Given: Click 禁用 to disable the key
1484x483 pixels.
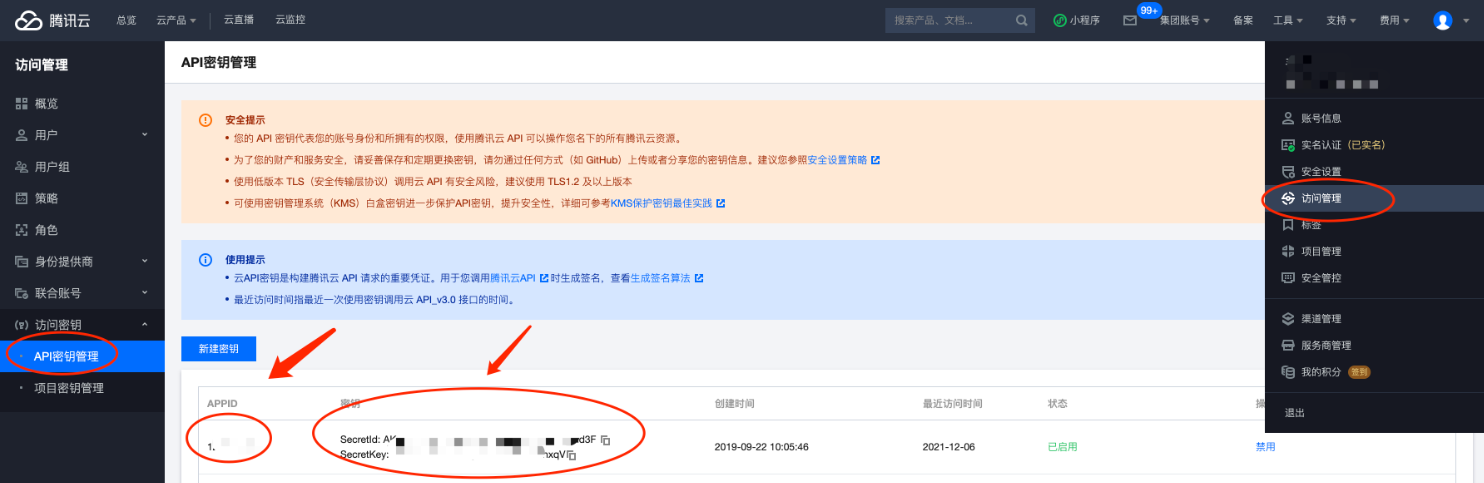Looking at the screenshot, I should 1265,447.
